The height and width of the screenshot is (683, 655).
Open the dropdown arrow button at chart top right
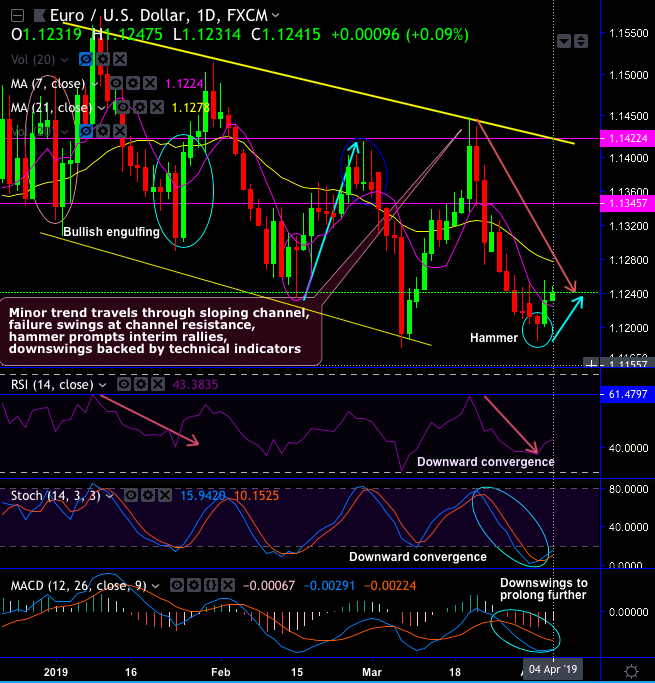(564, 41)
